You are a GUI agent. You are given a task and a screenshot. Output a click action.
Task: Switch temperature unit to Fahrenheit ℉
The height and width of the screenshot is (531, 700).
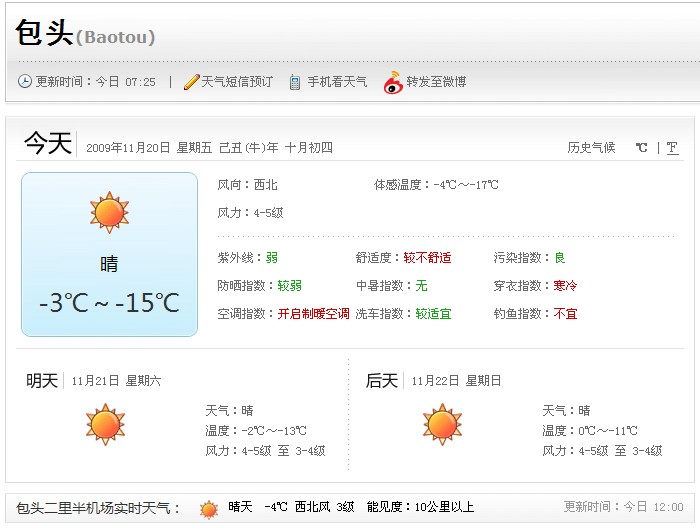tap(672, 148)
